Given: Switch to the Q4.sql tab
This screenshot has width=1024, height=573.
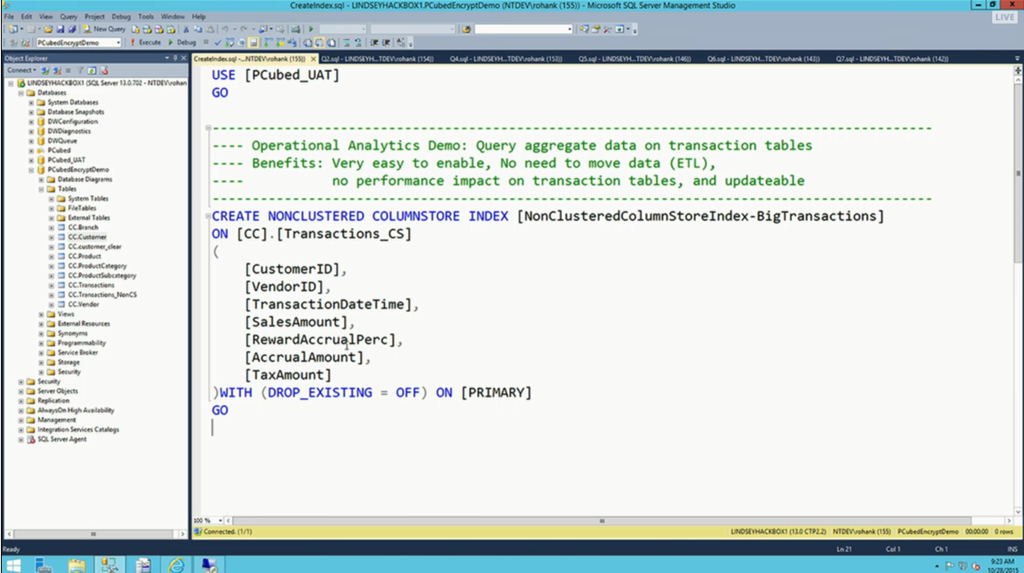Looking at the screenshot, I should 506,59.
